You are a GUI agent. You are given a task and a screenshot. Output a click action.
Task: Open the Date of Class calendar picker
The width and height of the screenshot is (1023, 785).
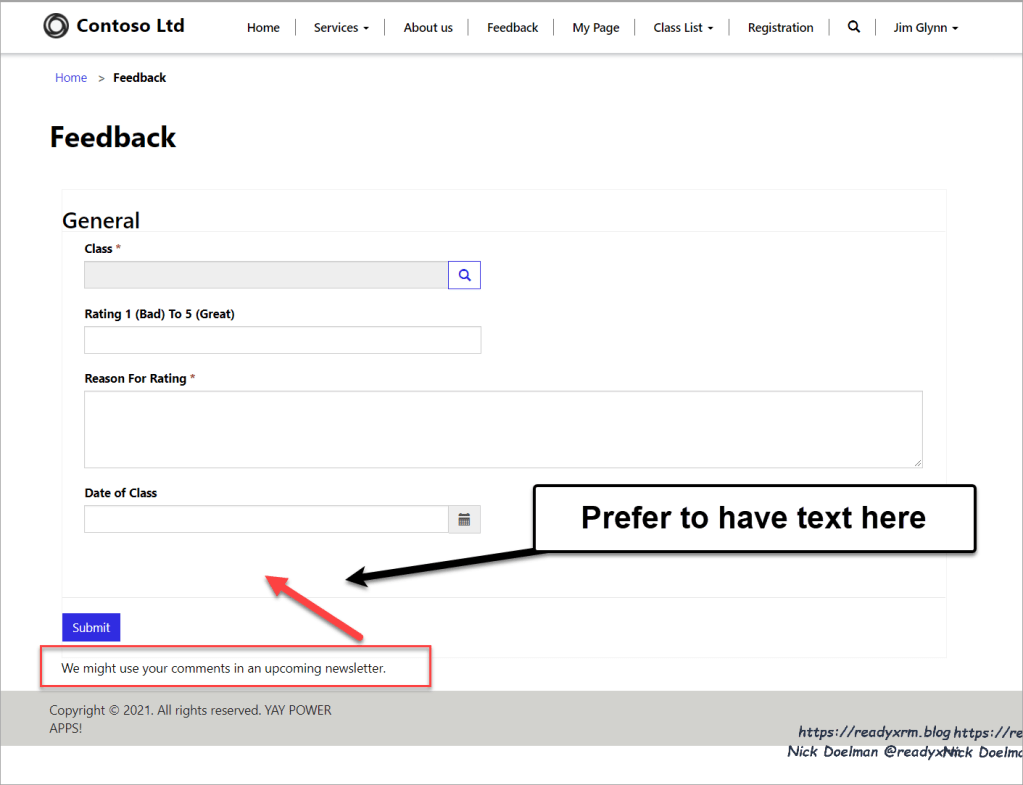coord(464,519)
